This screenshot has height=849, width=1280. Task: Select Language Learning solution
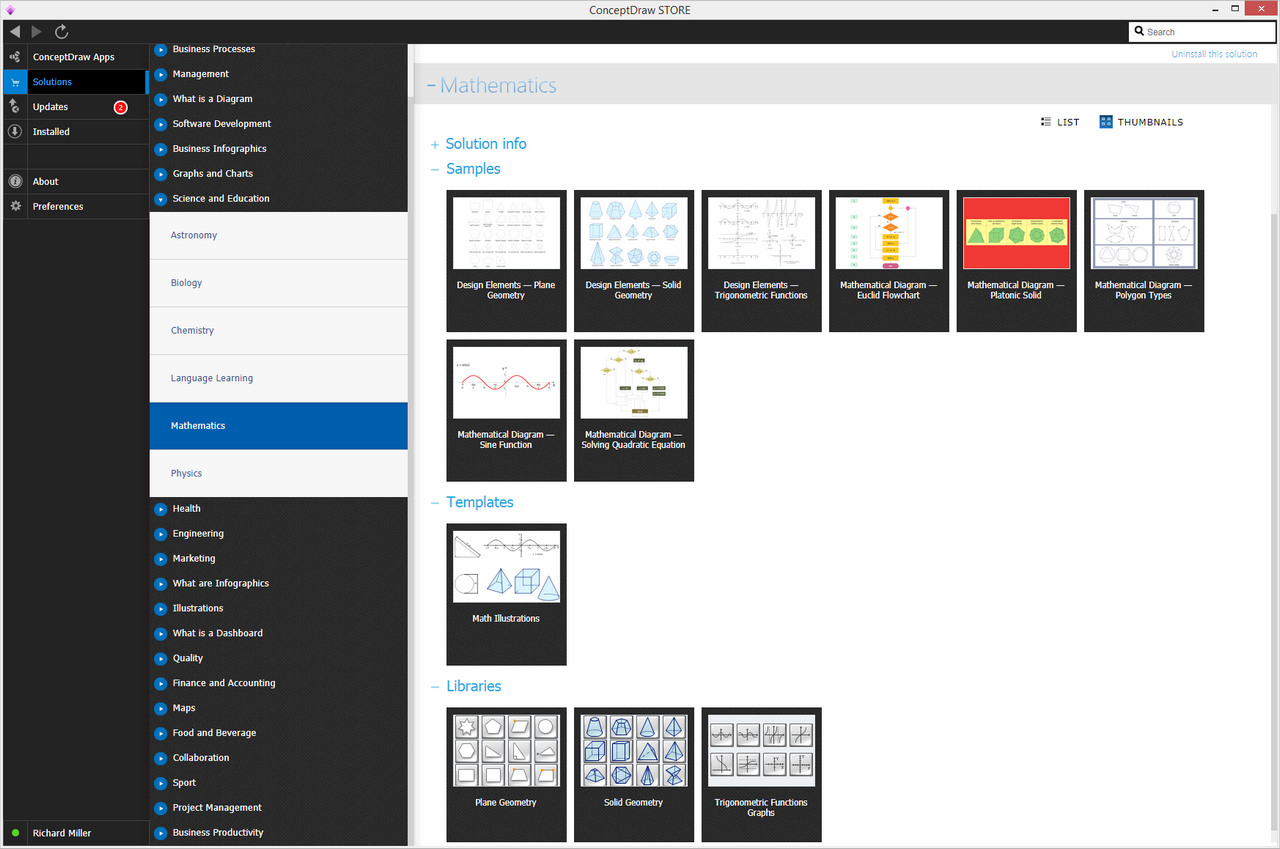[x=279, y=378]
